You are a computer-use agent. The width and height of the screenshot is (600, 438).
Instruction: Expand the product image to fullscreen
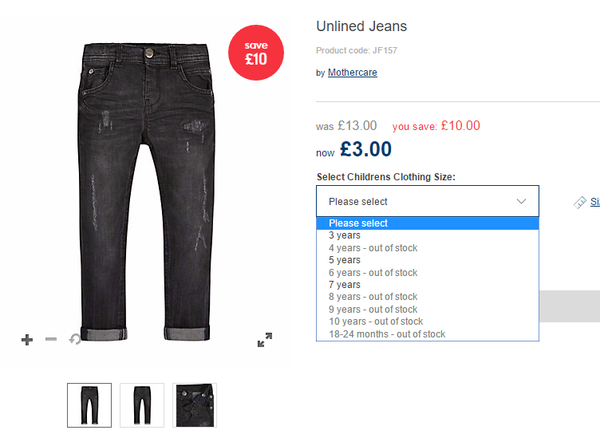tap(264, 339)
